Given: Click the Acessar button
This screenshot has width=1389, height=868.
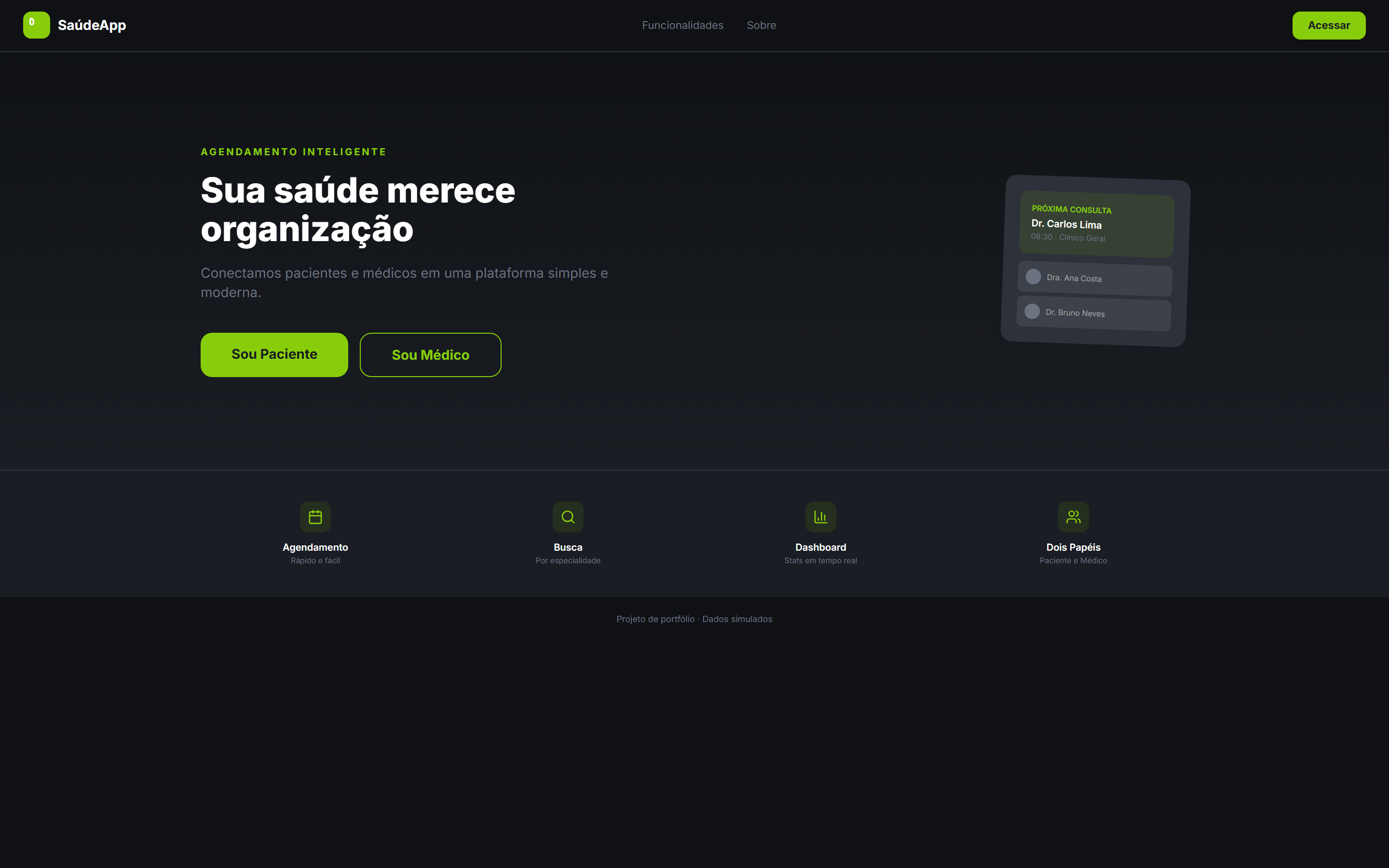Looking at the screenshot, I should (1328, 25).
